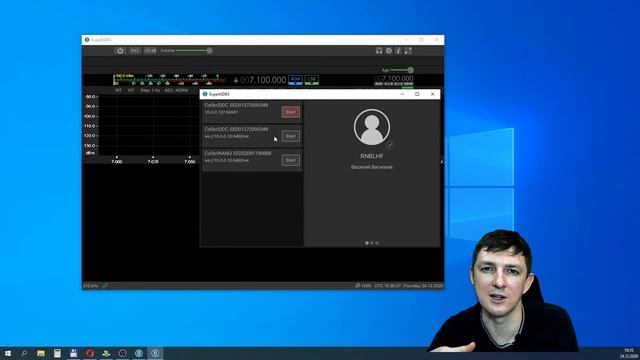The width and height of the screenshot is (640, 360).
Task: Go to the active white page dot
Action: [x=367, y=243]
